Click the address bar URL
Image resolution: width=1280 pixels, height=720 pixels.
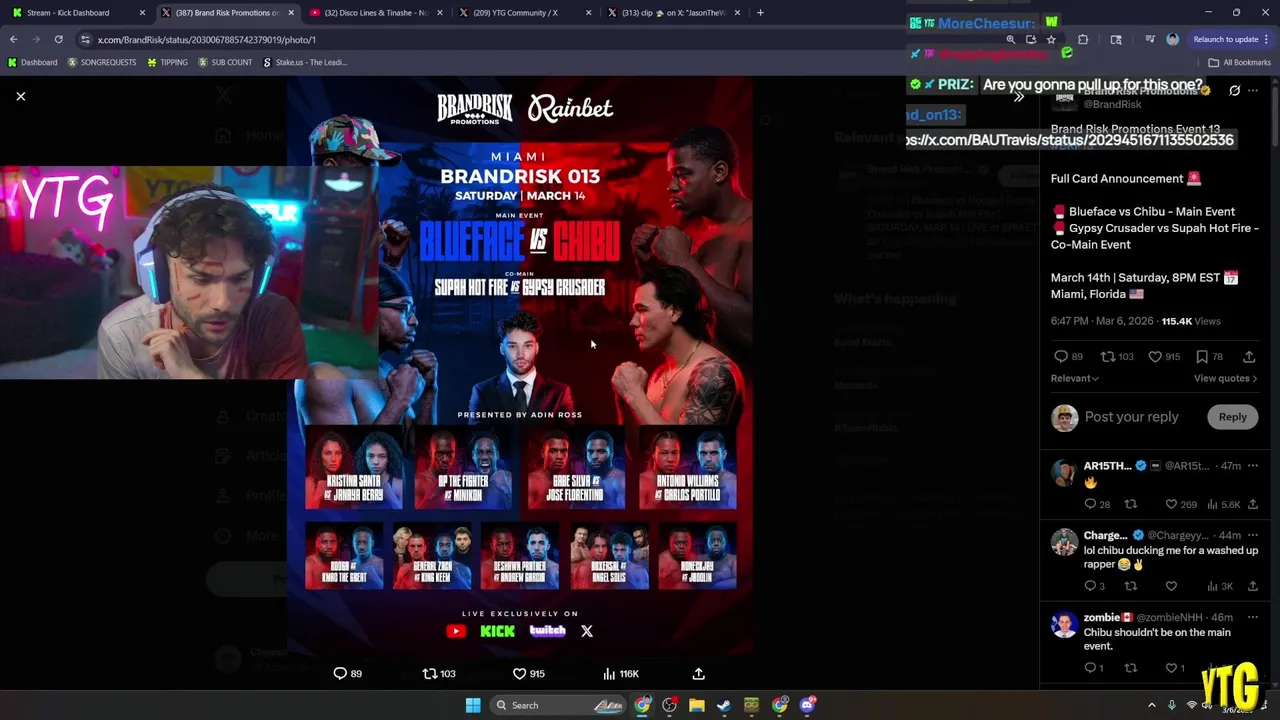point(207,40)
